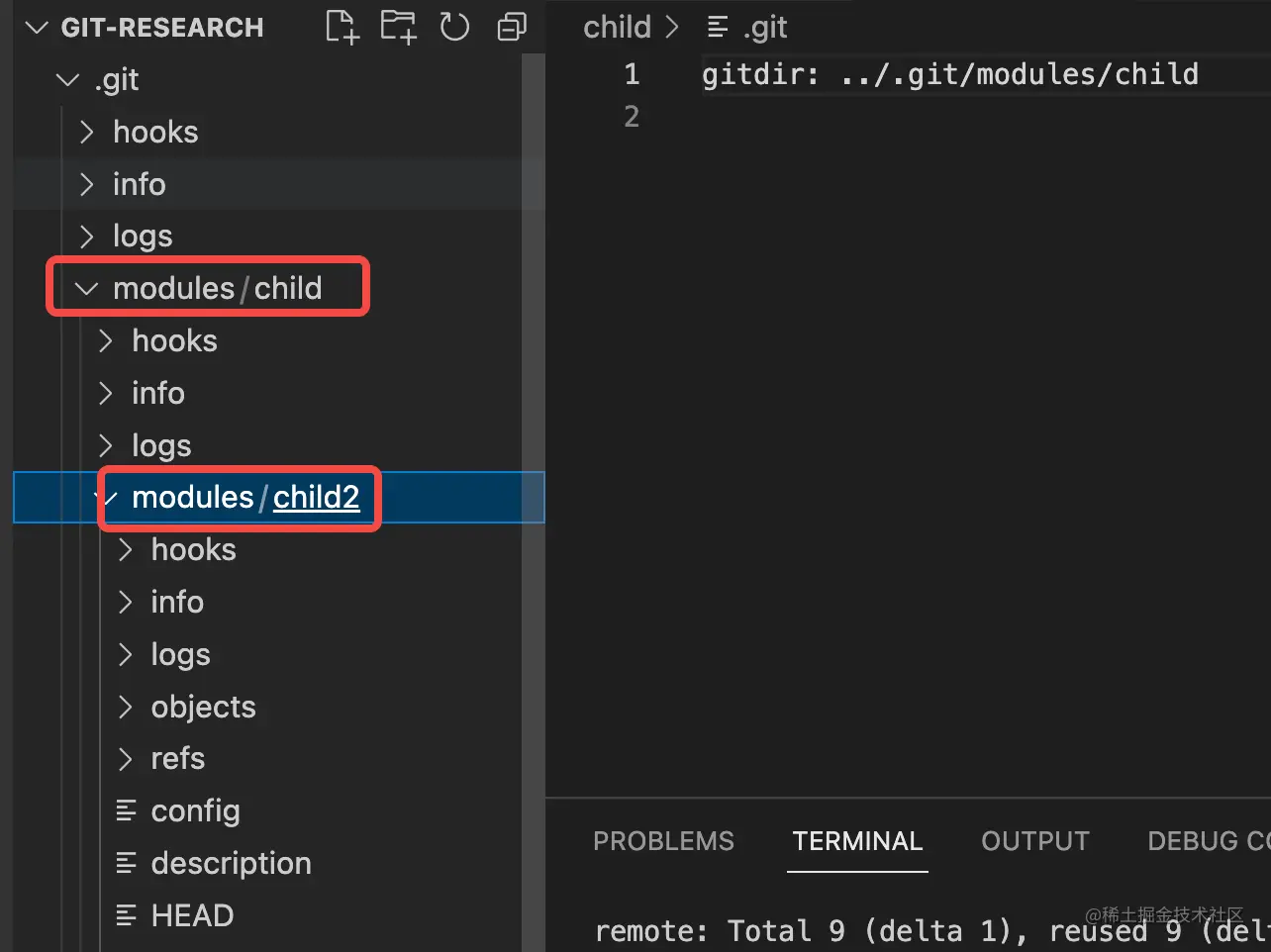Image resolution: width=1271 pixels, height=952 pixels.
Task: Refresh the Explorer view
Action: pos(454,27)
